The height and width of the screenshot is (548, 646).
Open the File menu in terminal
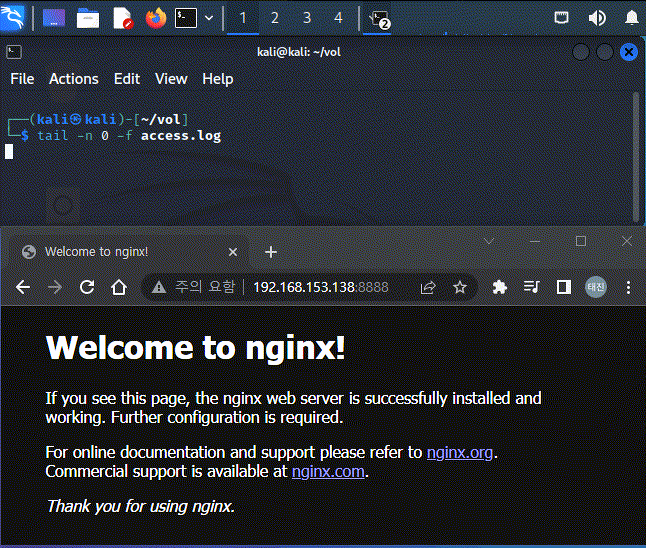(x=22, y=79)
